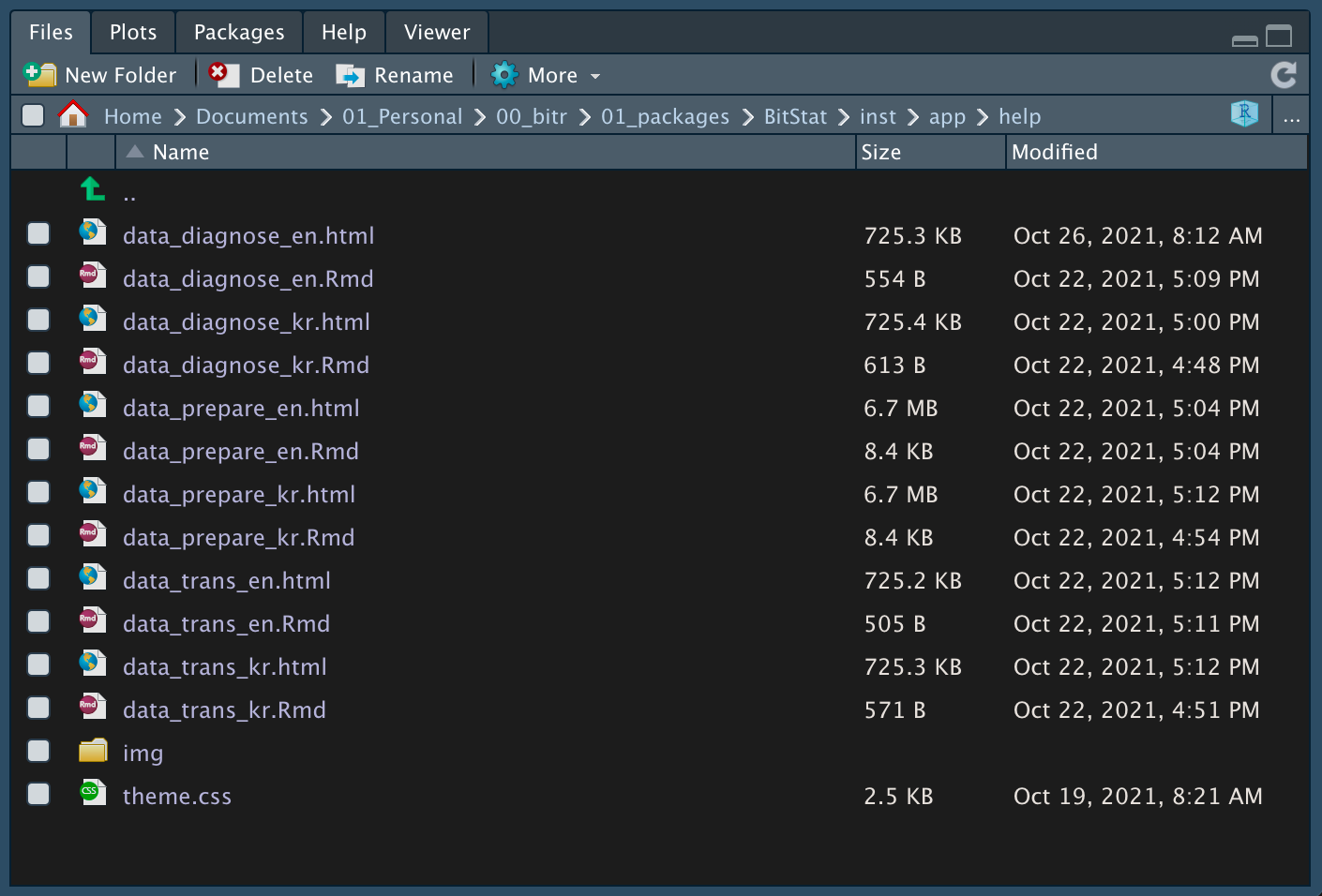Open the path browse ellipsis button
The height and width of the screenshot is (896, 1322).
click(x=1292, y=116)
